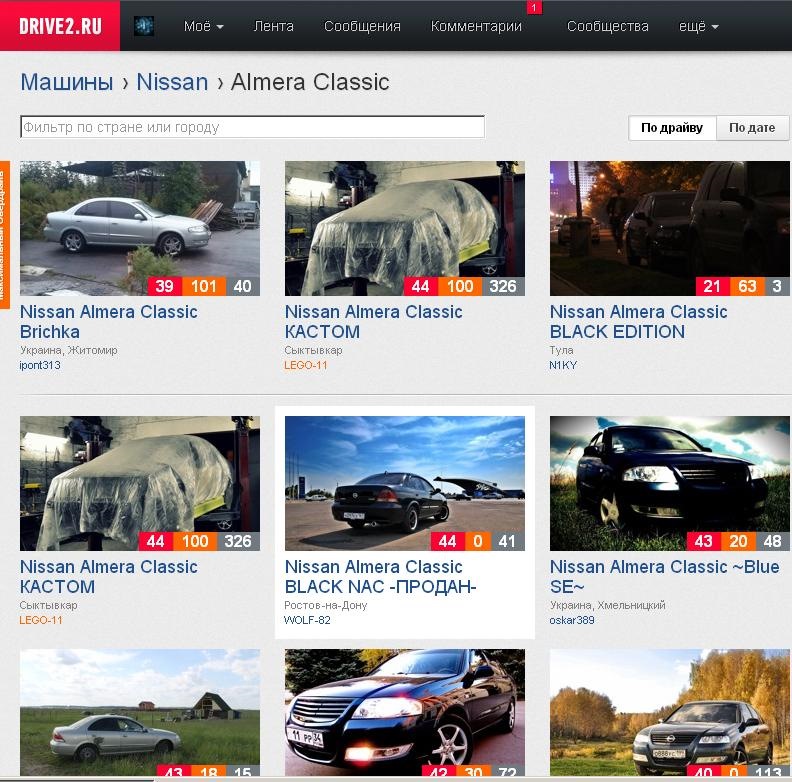Open Комментарии in the top bar
792x782 pixels.
click(476, 26)
